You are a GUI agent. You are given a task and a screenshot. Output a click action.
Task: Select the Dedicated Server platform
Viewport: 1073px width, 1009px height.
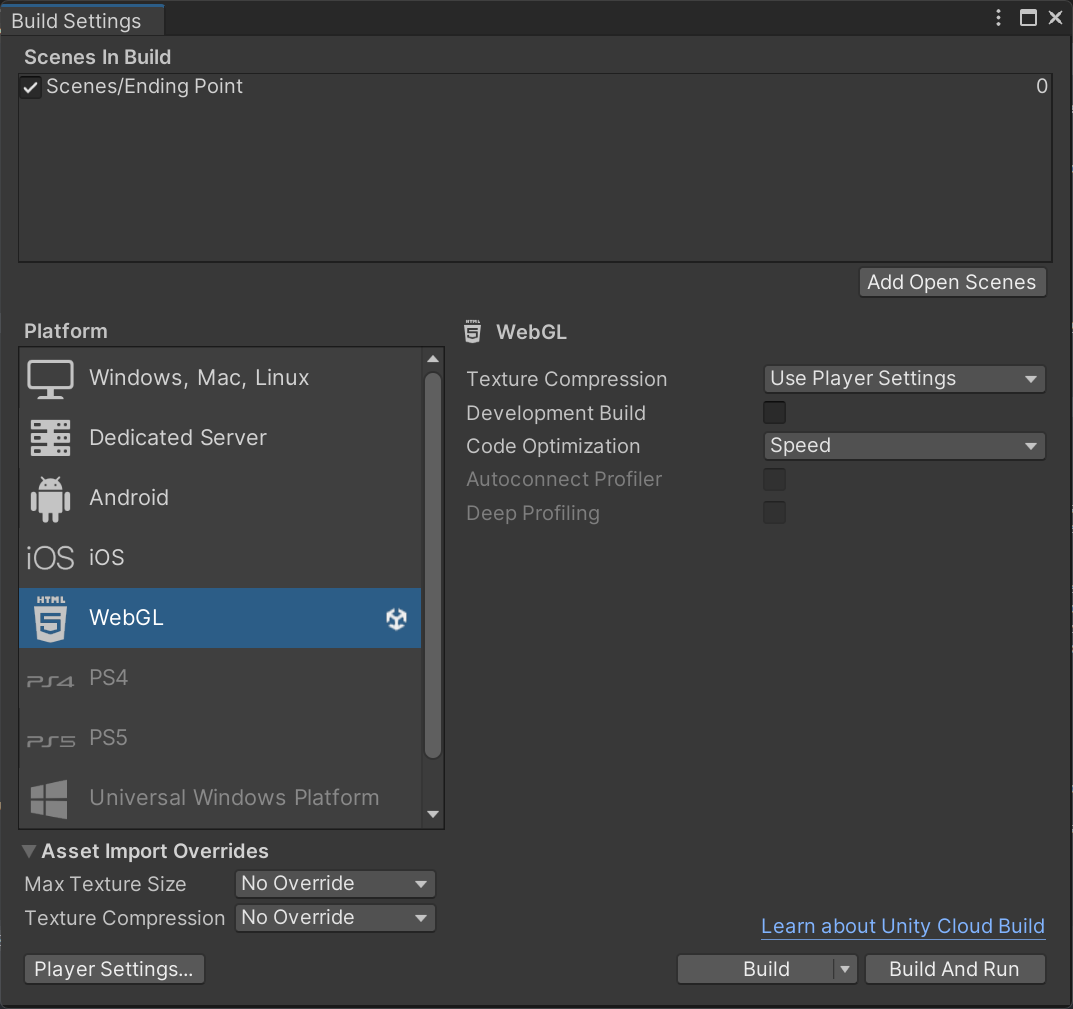click(220, 438)
